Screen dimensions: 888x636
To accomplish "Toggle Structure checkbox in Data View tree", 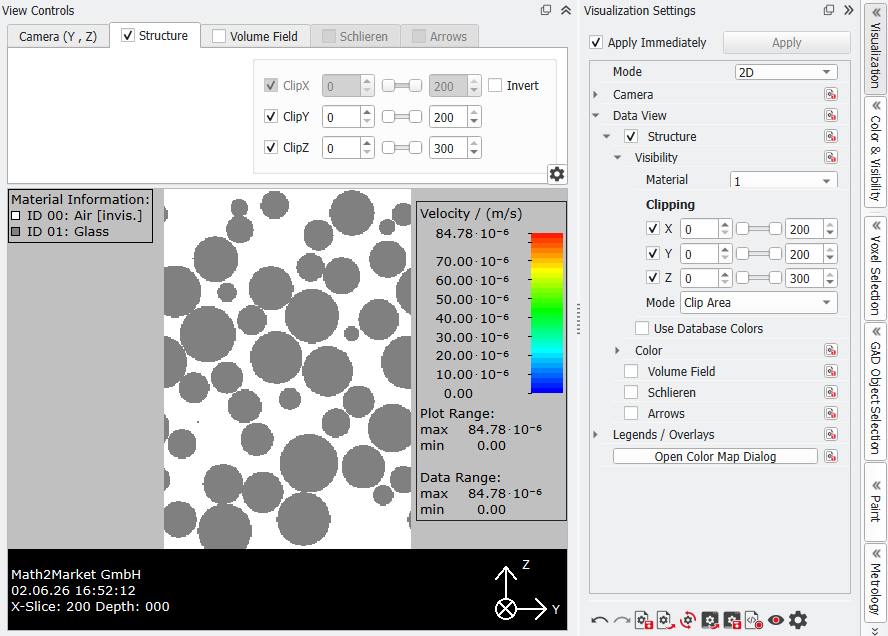I will tap(631, 136).
